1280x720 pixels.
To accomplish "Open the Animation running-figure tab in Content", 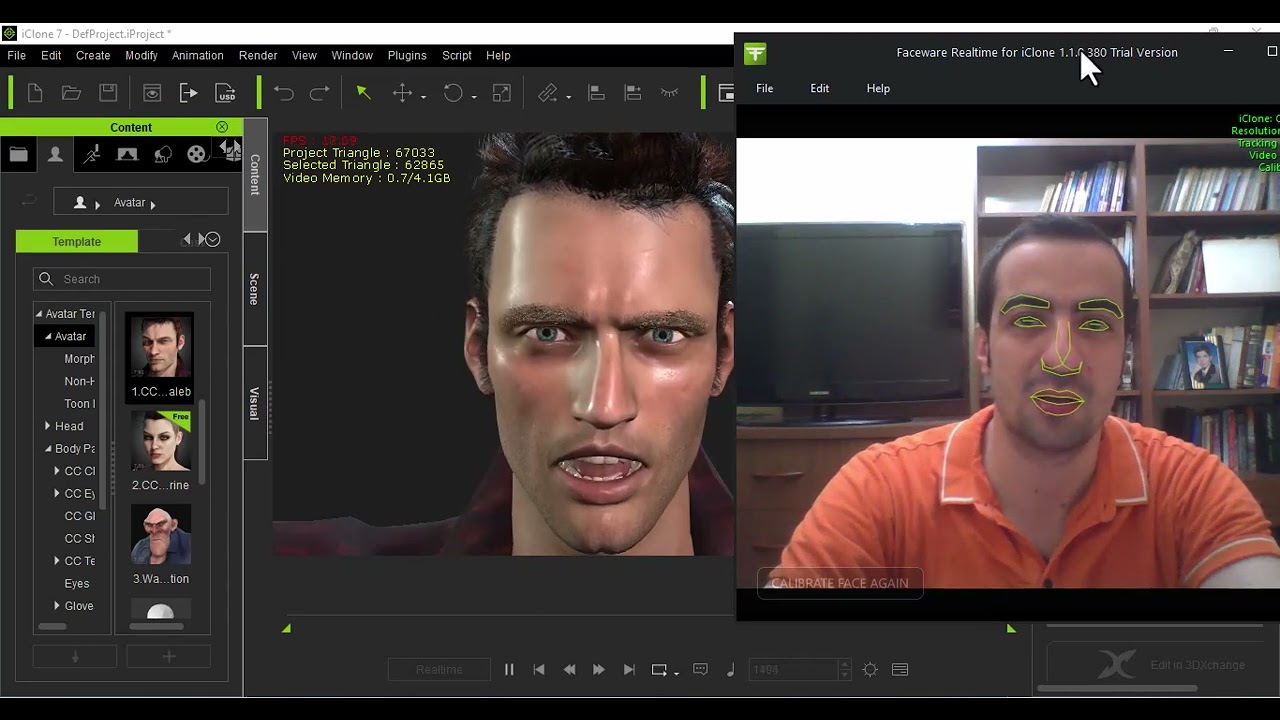I will pos(91,154).
